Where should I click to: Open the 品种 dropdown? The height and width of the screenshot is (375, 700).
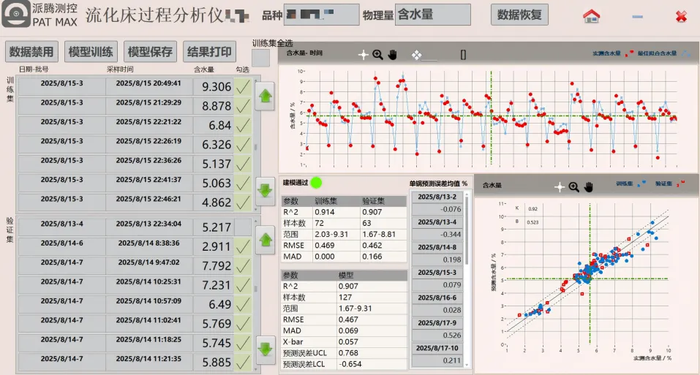(x=321, y=15)
